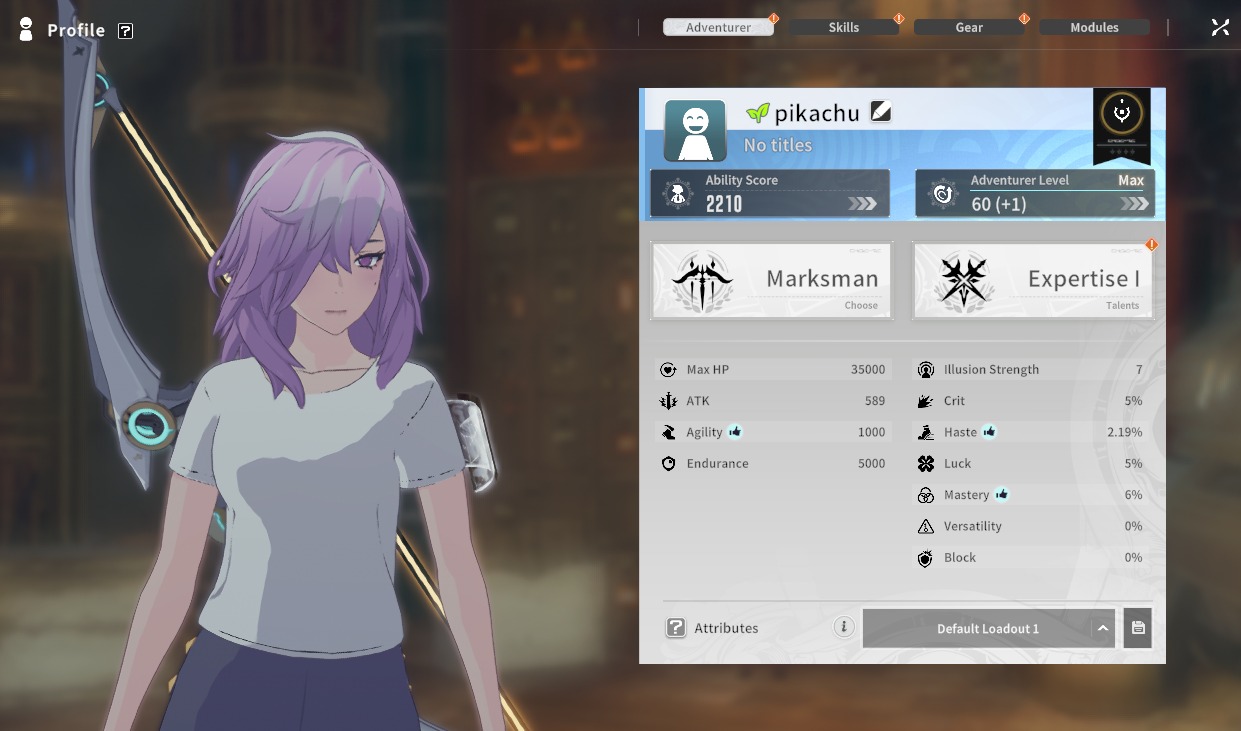This screenshot has width=1241, height=731.
Task: Click the Haste value 2.19%
Action: (1125, 432)
